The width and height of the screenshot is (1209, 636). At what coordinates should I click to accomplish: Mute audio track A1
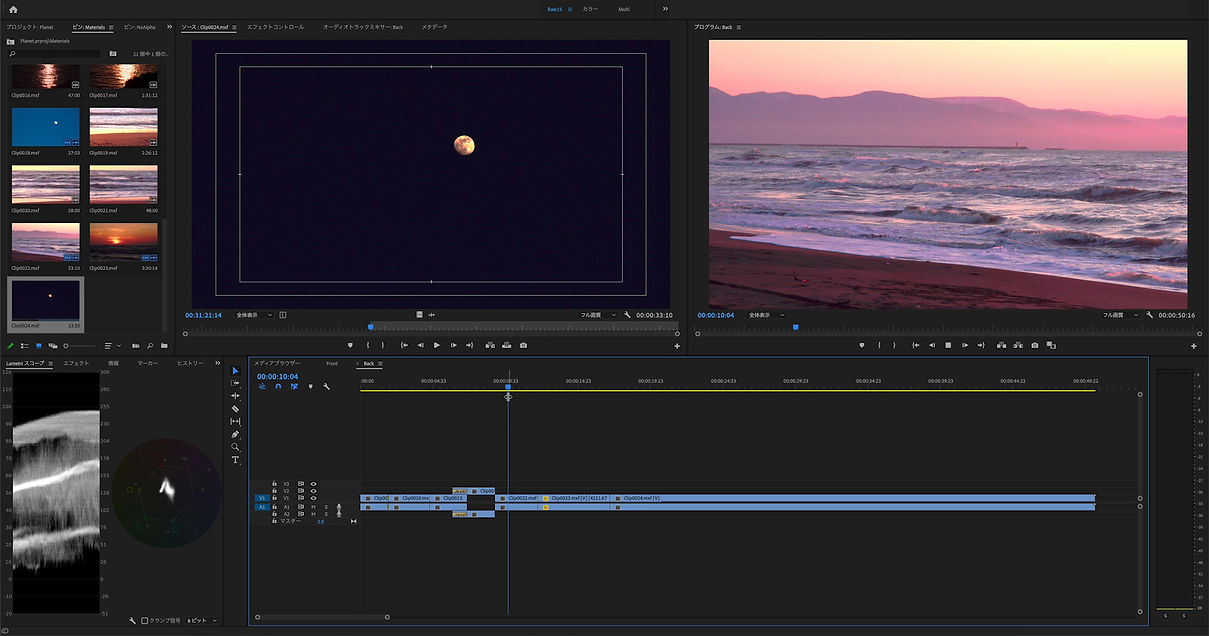pos(313,507)
